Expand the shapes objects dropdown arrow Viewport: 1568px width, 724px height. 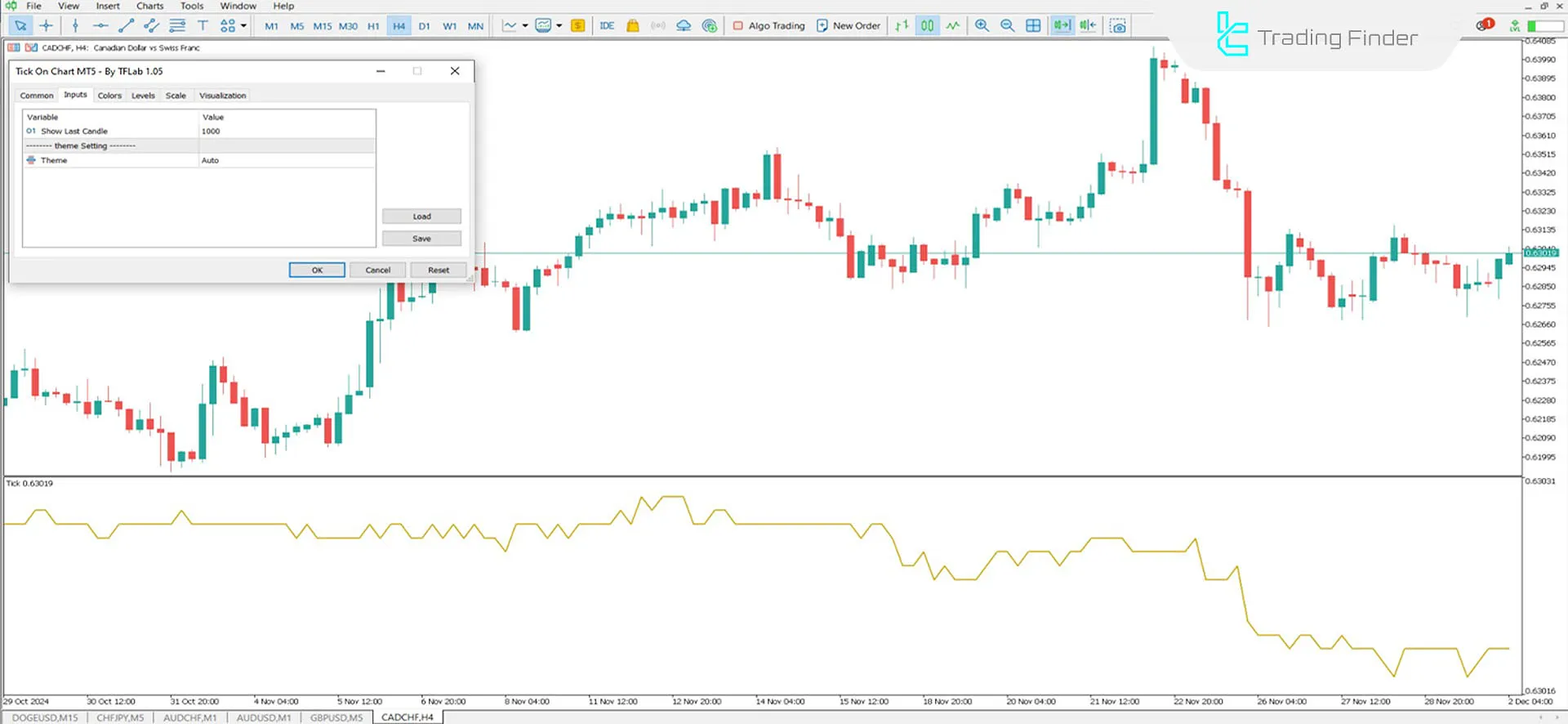(243, 26)
